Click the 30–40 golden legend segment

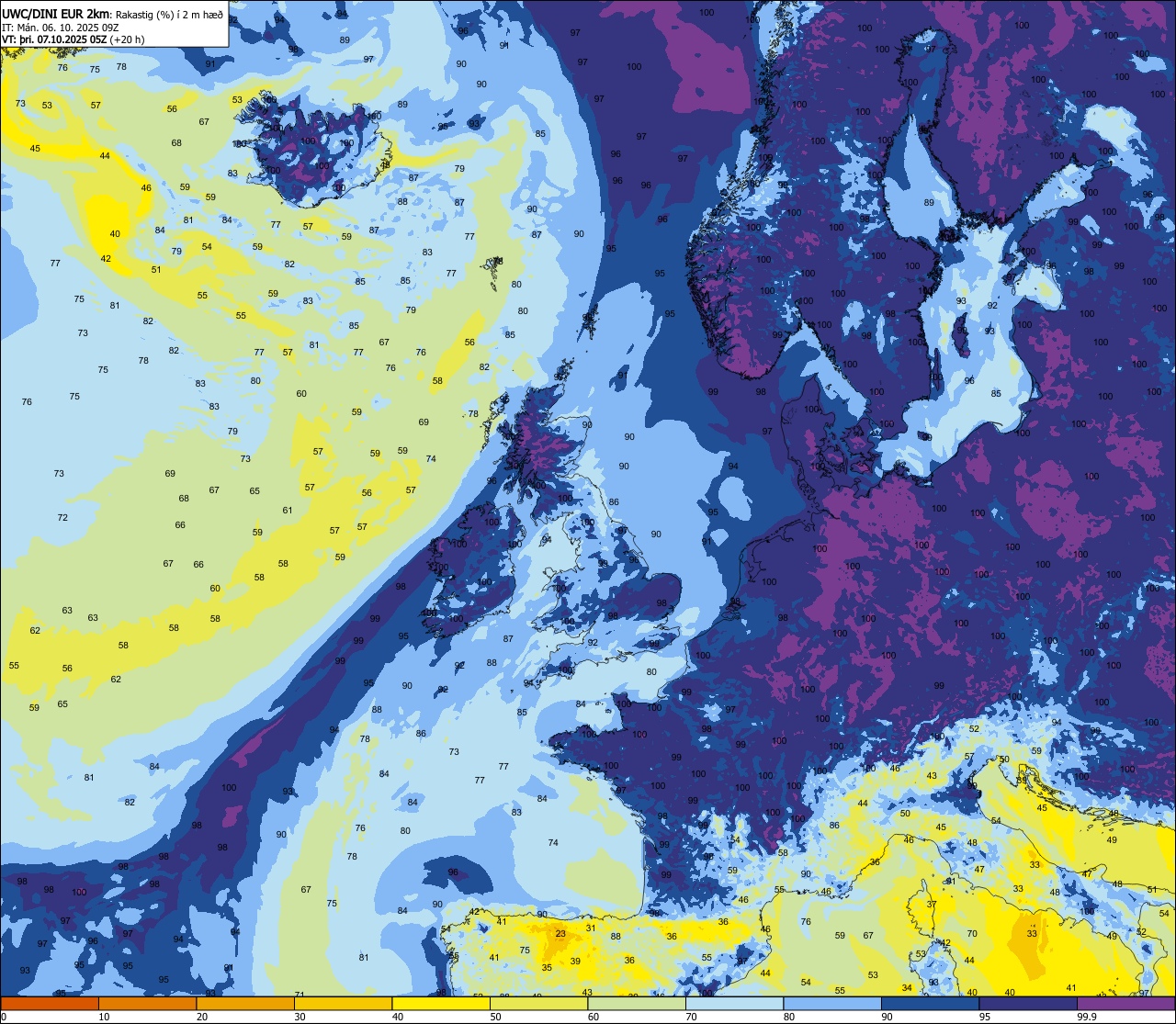343,1003
